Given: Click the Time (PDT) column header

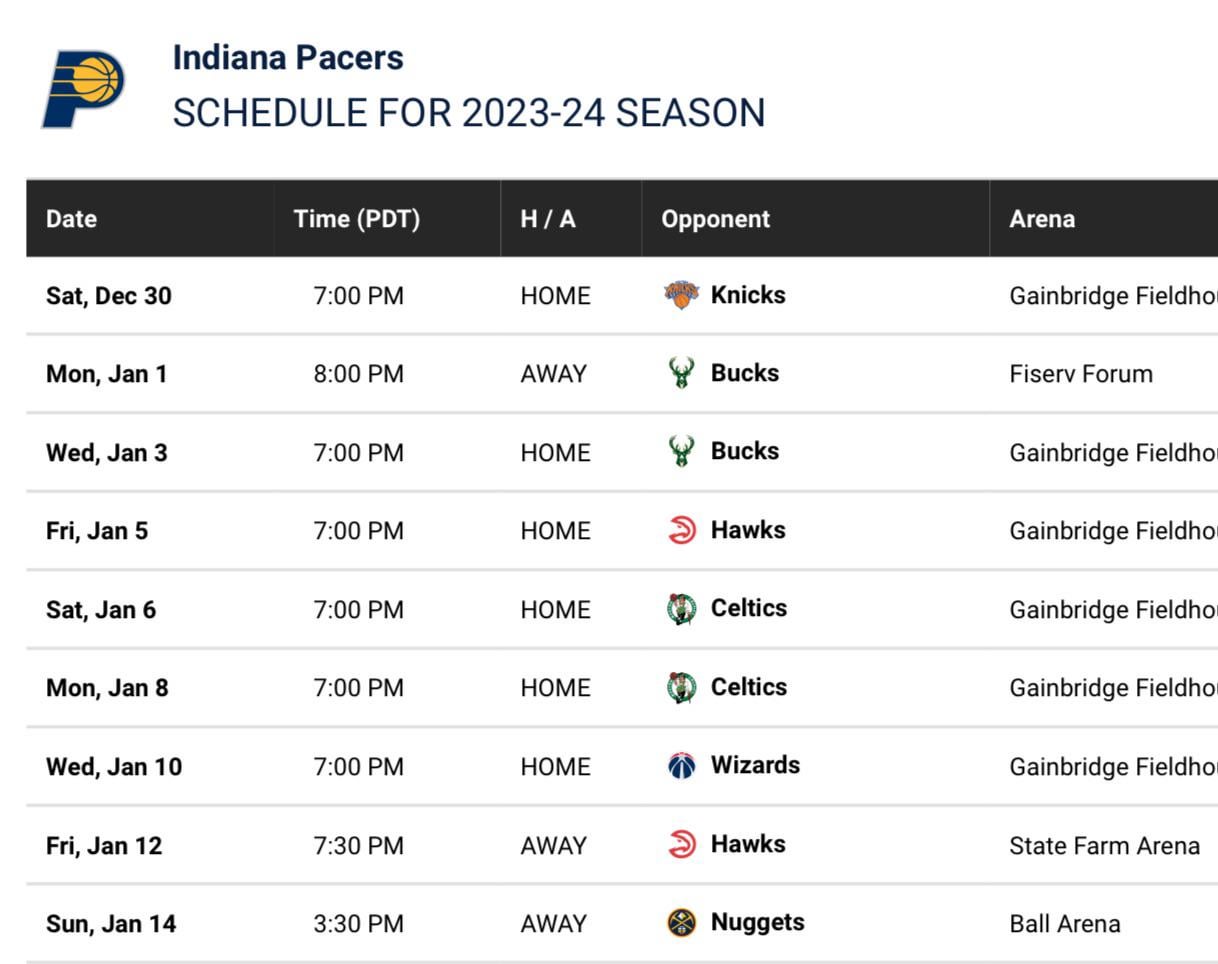Looking at the screenshot, I should 356,219.
